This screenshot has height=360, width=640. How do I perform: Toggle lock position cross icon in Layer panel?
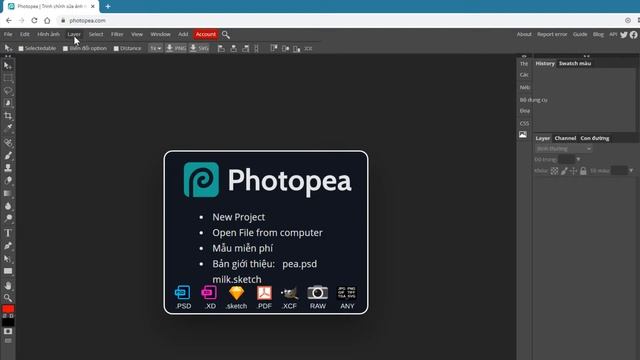pyautogui.click(x=573, y=171)
